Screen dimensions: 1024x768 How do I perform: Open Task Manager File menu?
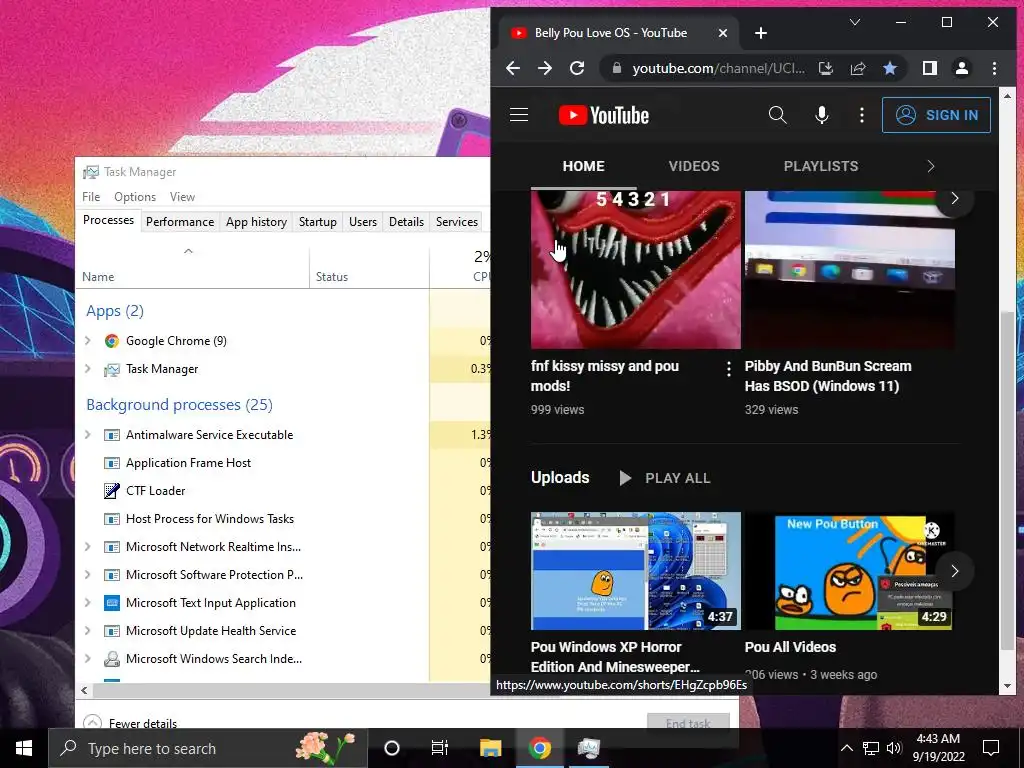tap(91, 197)
